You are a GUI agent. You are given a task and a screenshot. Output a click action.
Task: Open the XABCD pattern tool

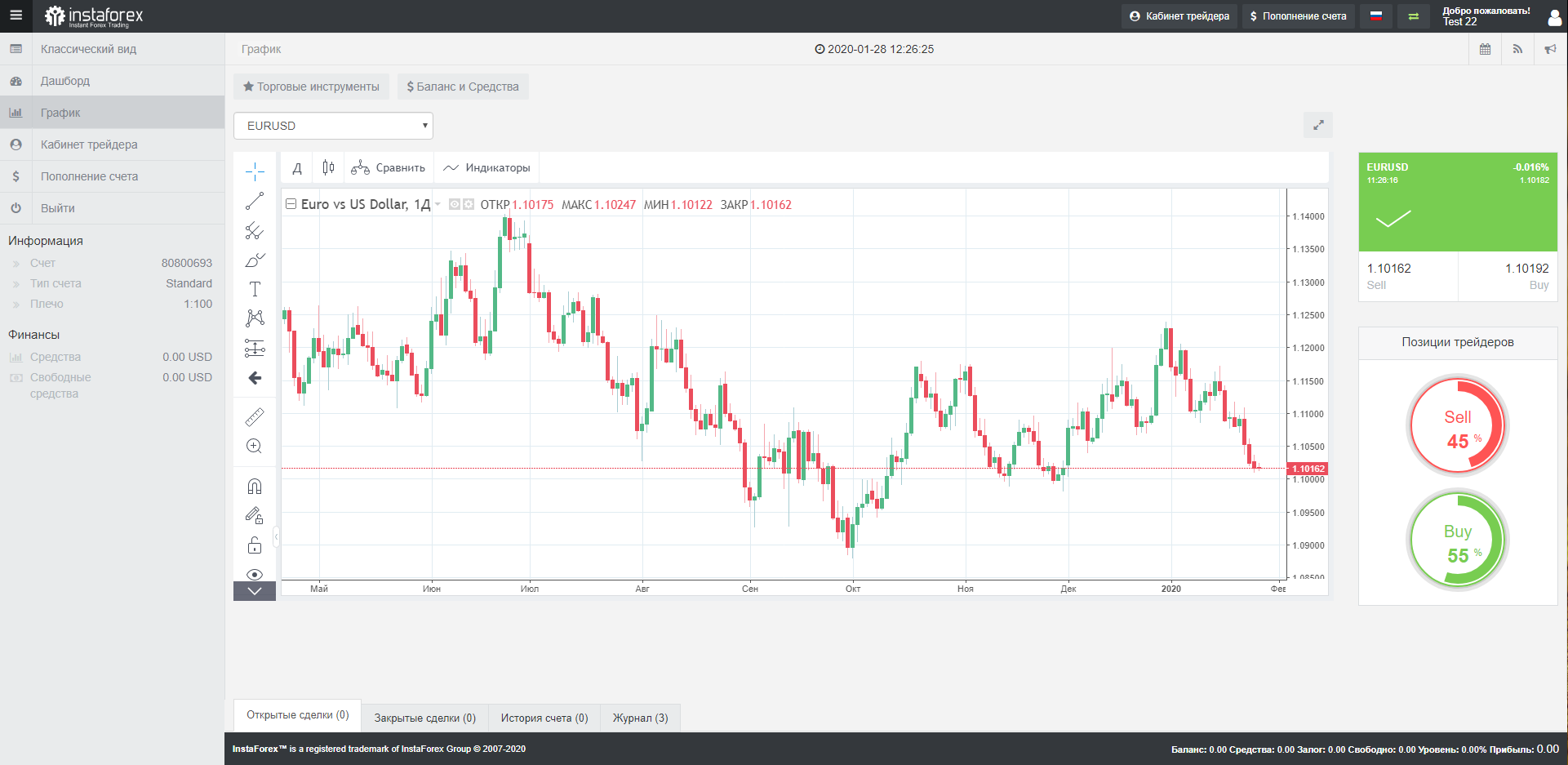[254, 318]
